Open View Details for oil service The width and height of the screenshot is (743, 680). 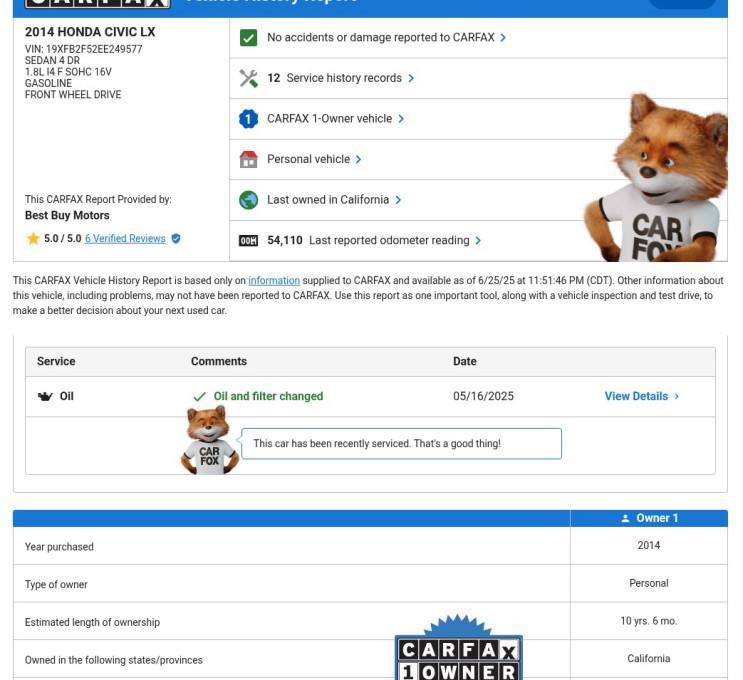click(x=642, y=396)
